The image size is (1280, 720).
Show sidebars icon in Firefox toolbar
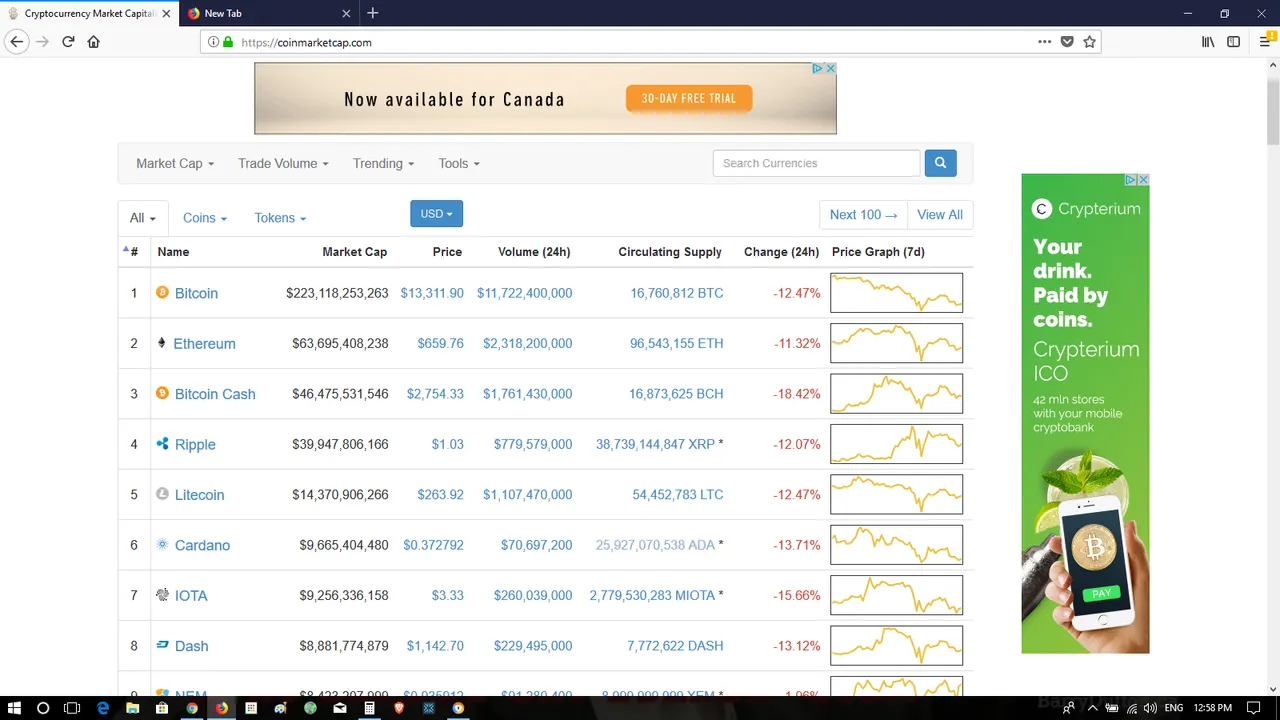pos(1233,42)
